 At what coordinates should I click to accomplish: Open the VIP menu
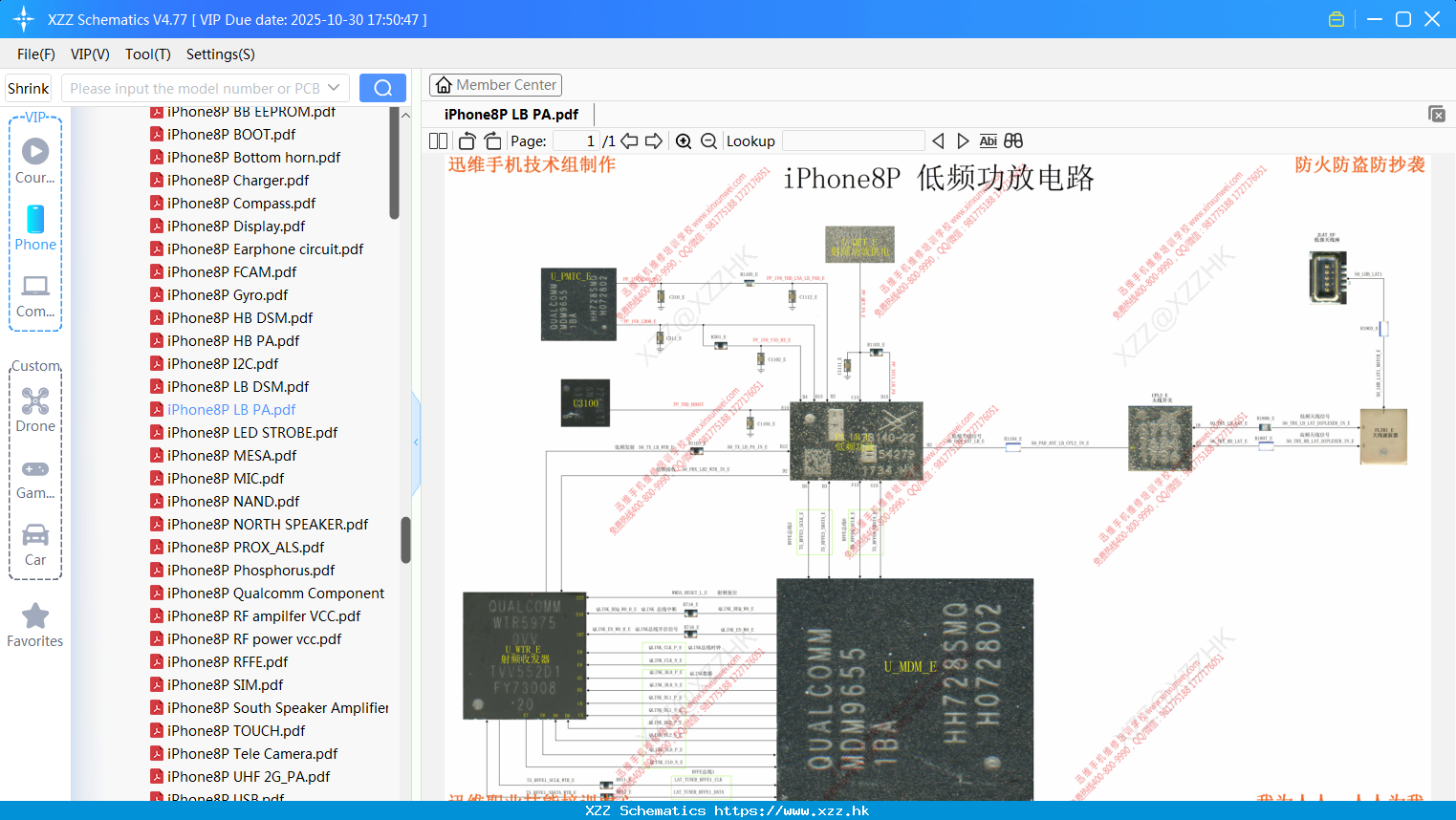(x=90, y=54)
